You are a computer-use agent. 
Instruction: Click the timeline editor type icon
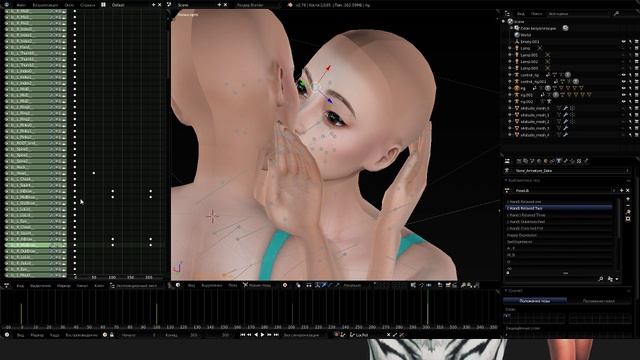pos(7,335)
